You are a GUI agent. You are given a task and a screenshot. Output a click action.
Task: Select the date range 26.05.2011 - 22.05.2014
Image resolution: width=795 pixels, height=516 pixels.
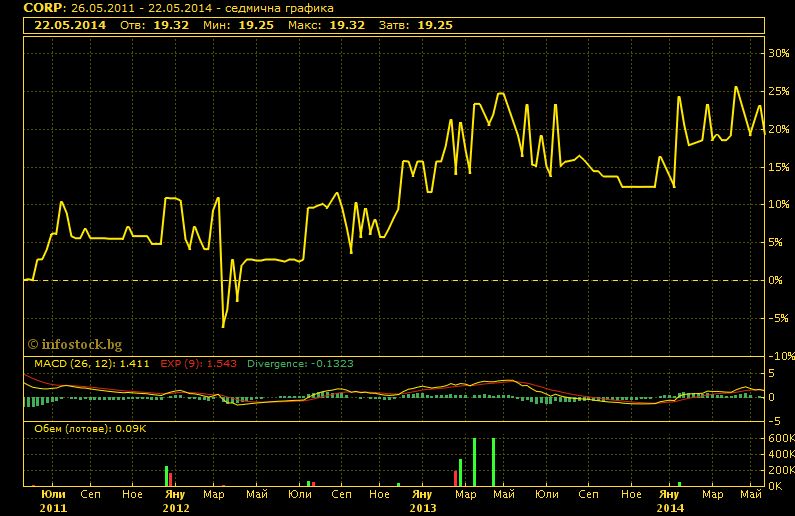tap(141, 8)
